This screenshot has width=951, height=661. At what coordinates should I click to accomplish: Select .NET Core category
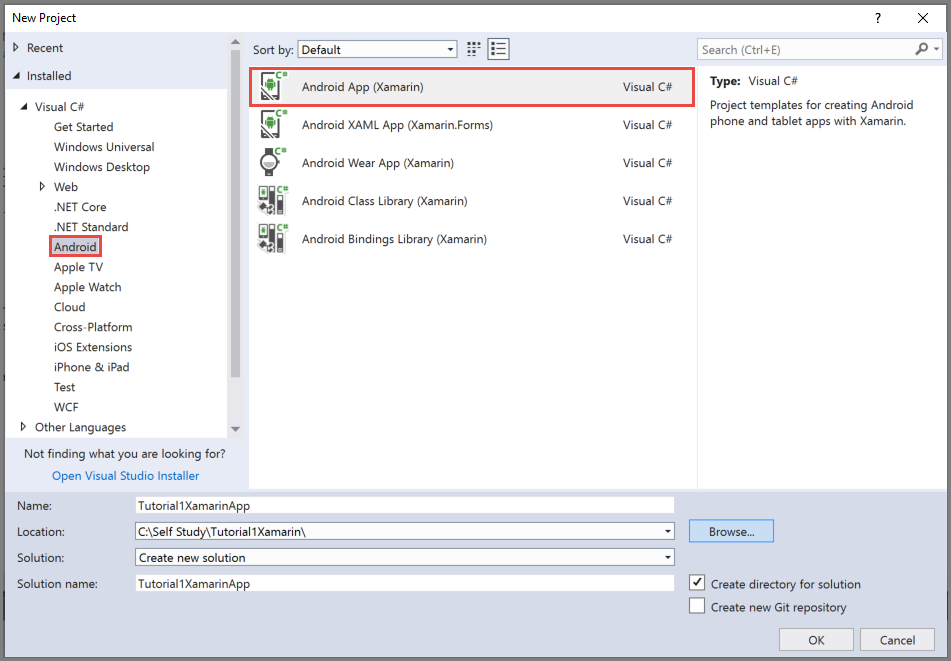click(x=80, y=207)
